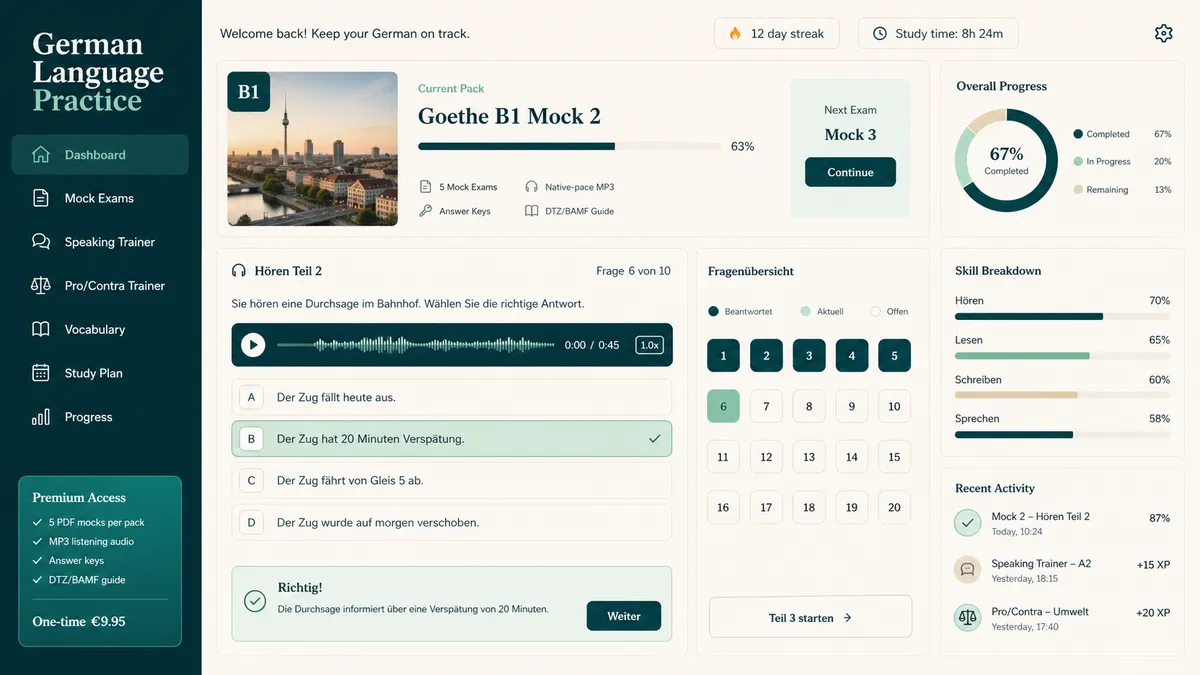Open Mock 2 – Hören Teil 2 activity
The height and width of the screenshot is (675, 1200).
(x=1061, y=523)
